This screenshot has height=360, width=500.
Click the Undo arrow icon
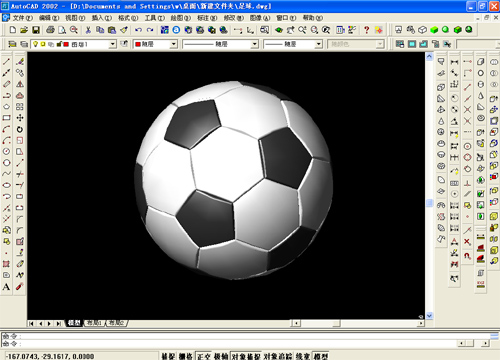(138, 30)
